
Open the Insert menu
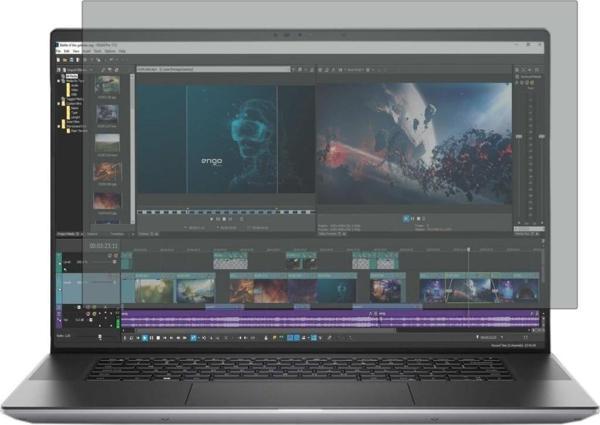click(87, 51)
